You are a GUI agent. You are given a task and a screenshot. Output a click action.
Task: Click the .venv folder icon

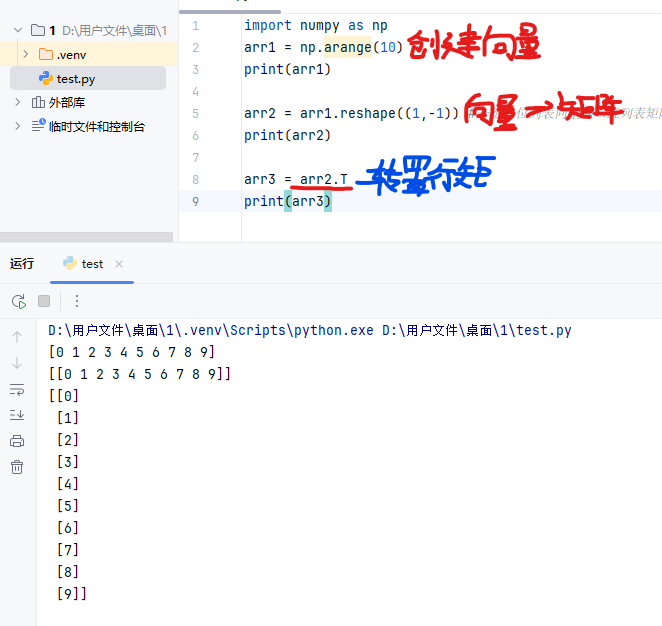tap(46, 54)
